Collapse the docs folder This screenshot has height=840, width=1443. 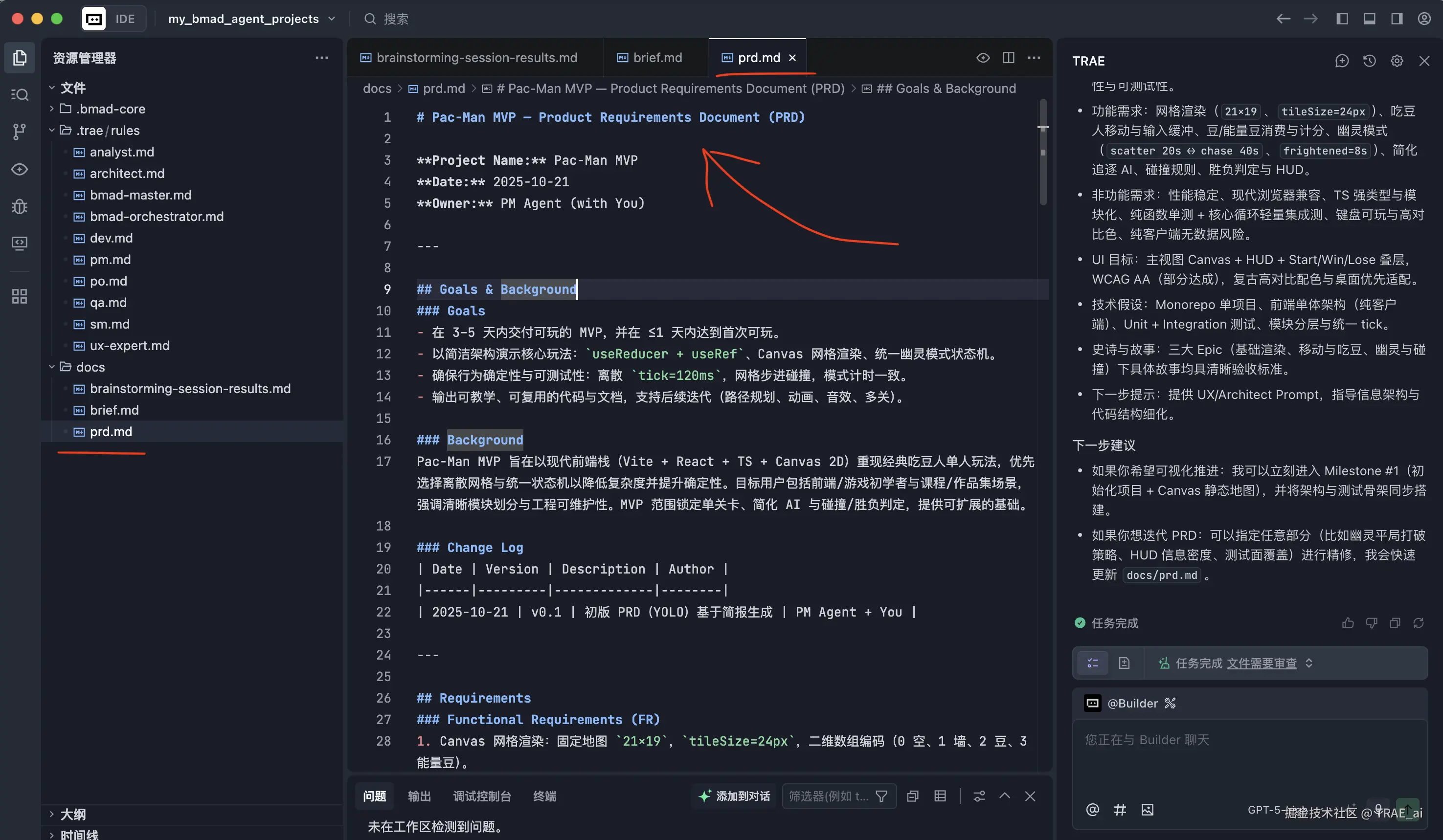(90, 367)
